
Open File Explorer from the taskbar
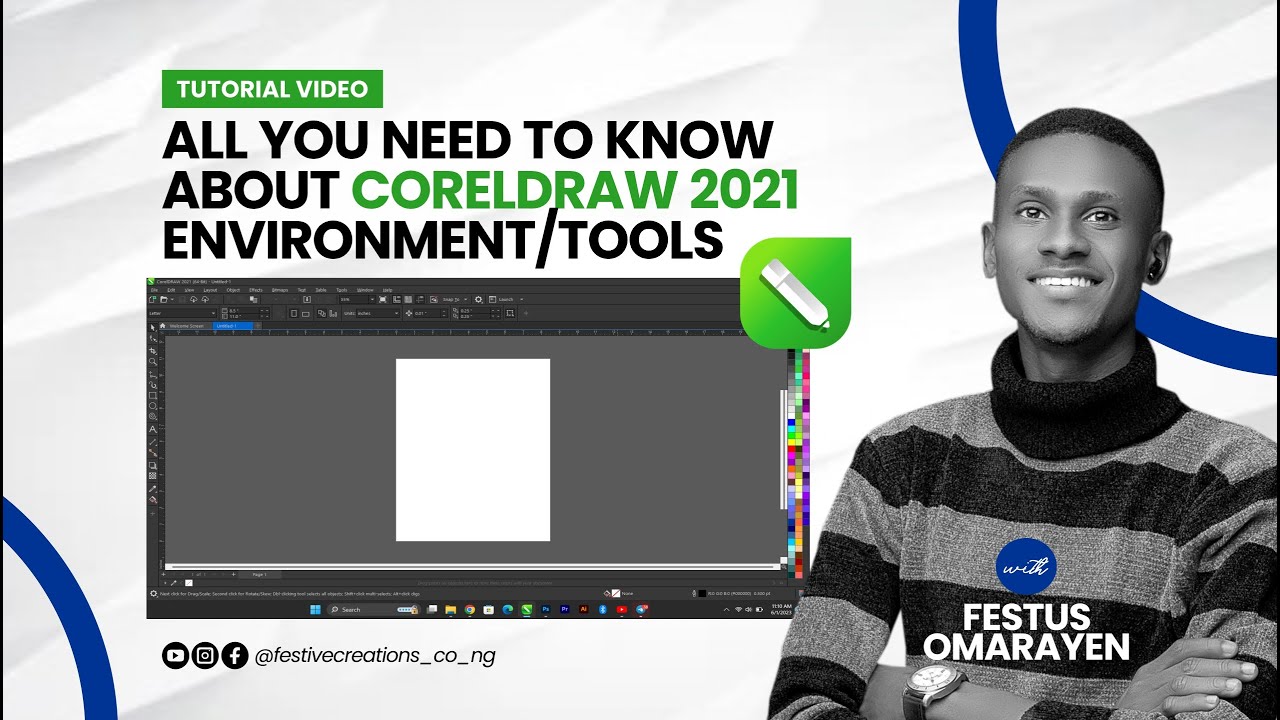(450, 609)
